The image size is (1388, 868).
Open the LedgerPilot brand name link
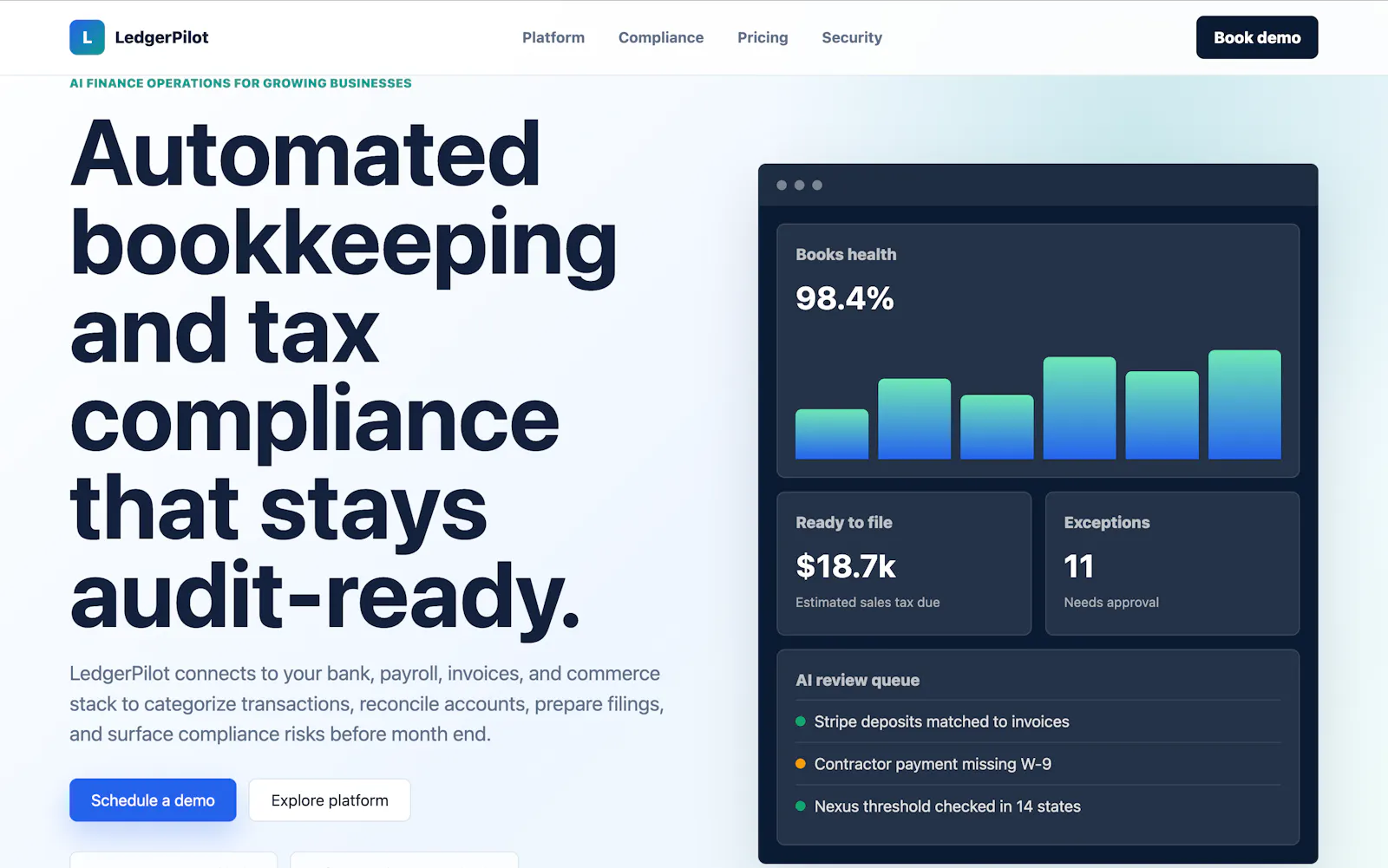[x=161, y=37]
